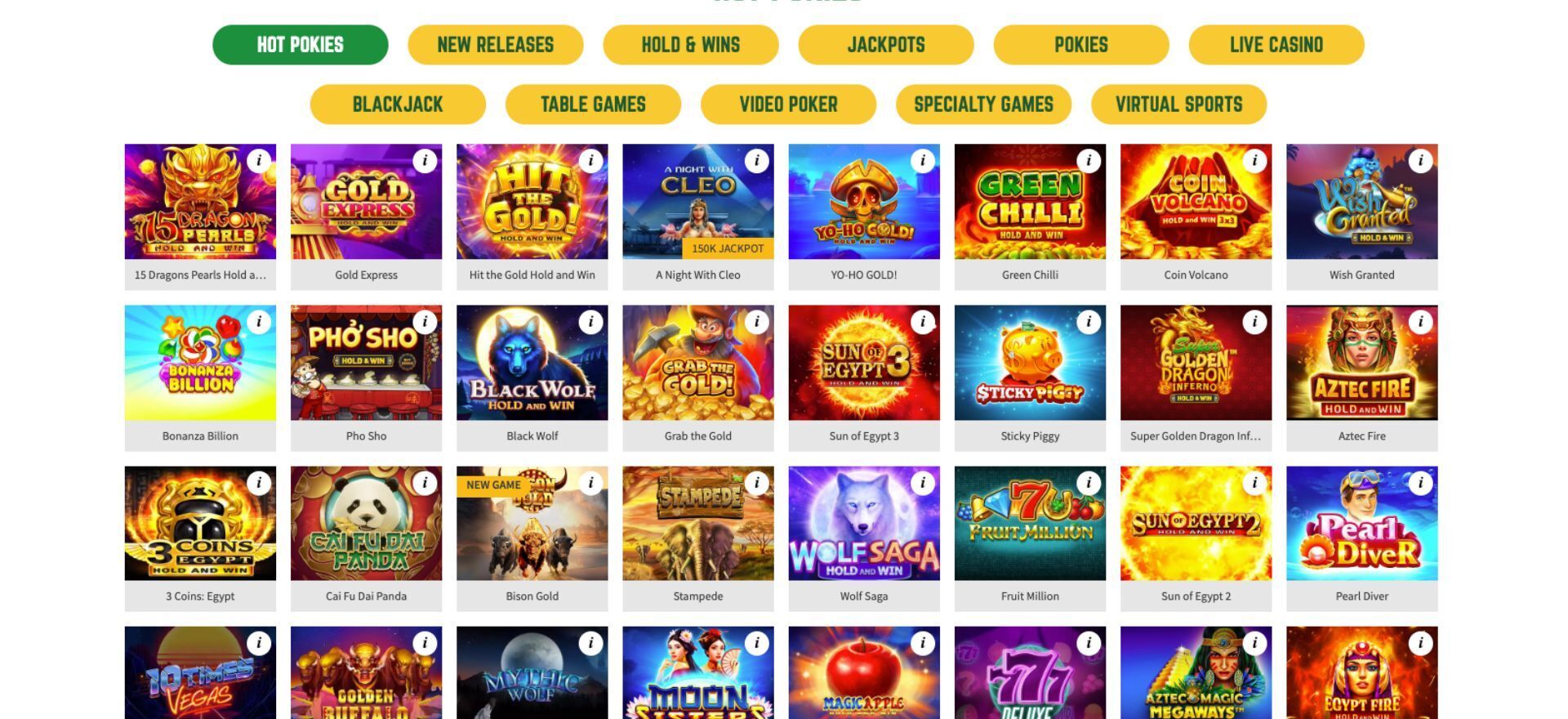Open the Wolf Saga game thumbnail
This screenshot has width=1568, height=719.
(x=864, y=524)
